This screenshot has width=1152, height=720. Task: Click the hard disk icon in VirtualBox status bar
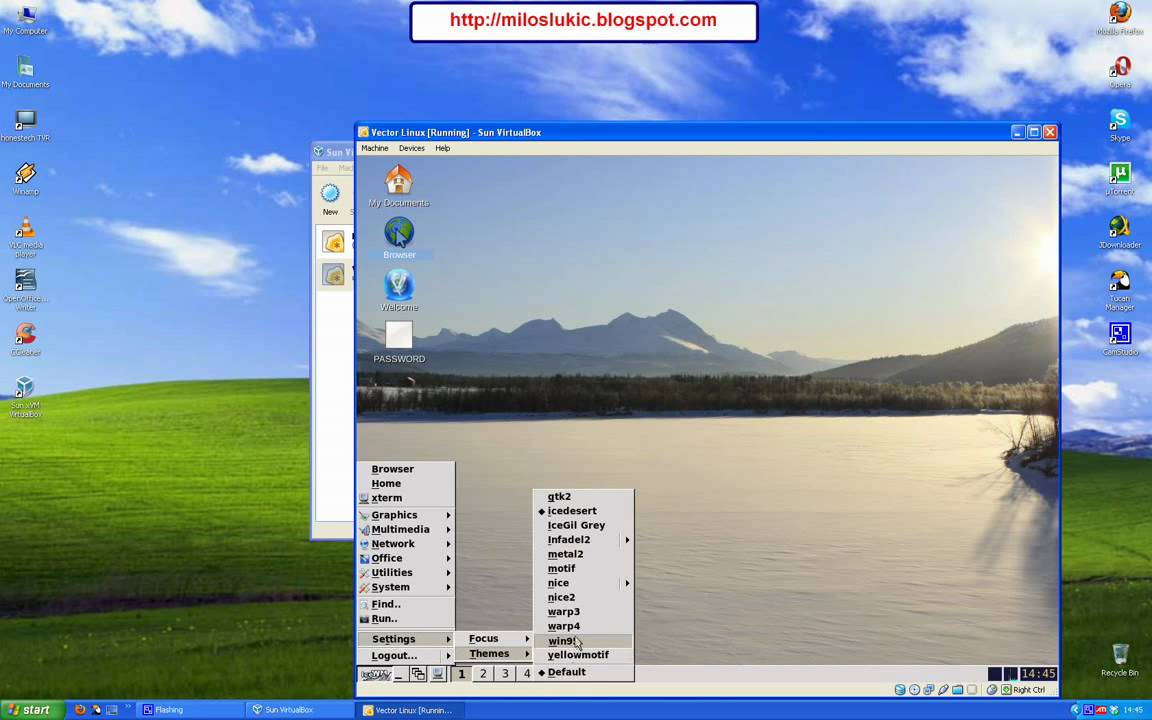[899, 689]
